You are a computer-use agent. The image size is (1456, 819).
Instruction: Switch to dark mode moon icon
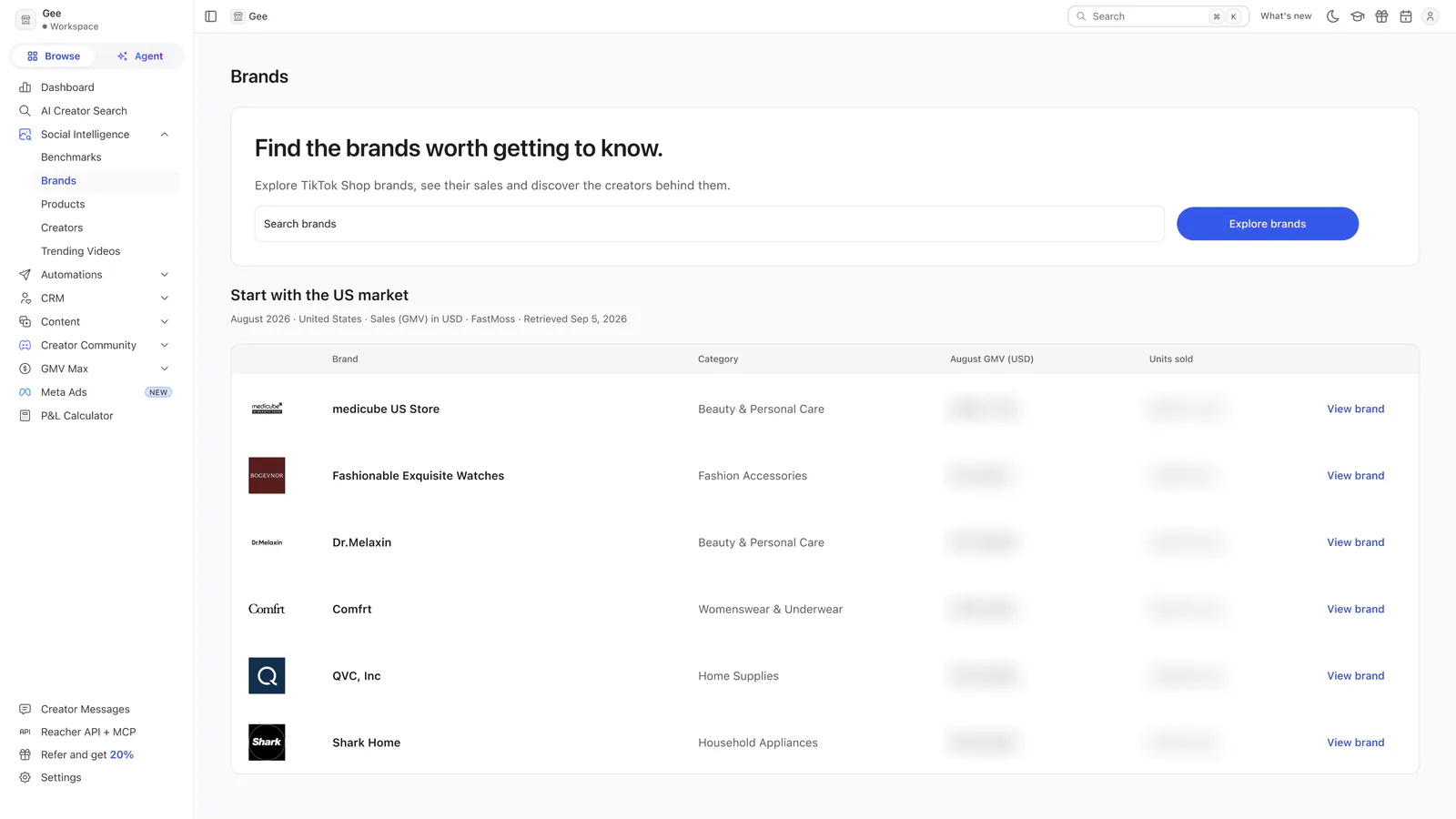tap(1333, 16)
